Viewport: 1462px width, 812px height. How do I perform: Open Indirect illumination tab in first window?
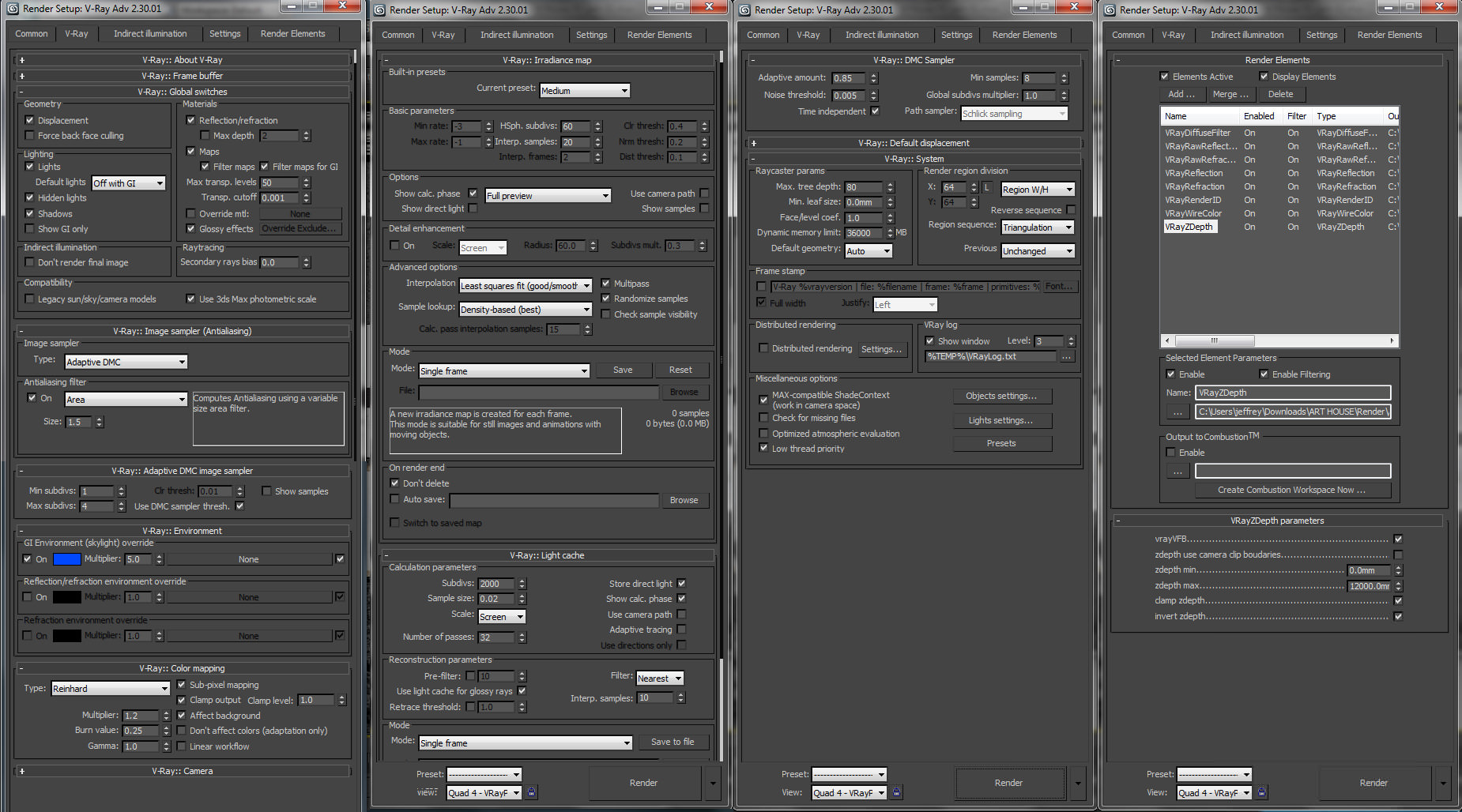pyautogui.click(x=150, y=33)
